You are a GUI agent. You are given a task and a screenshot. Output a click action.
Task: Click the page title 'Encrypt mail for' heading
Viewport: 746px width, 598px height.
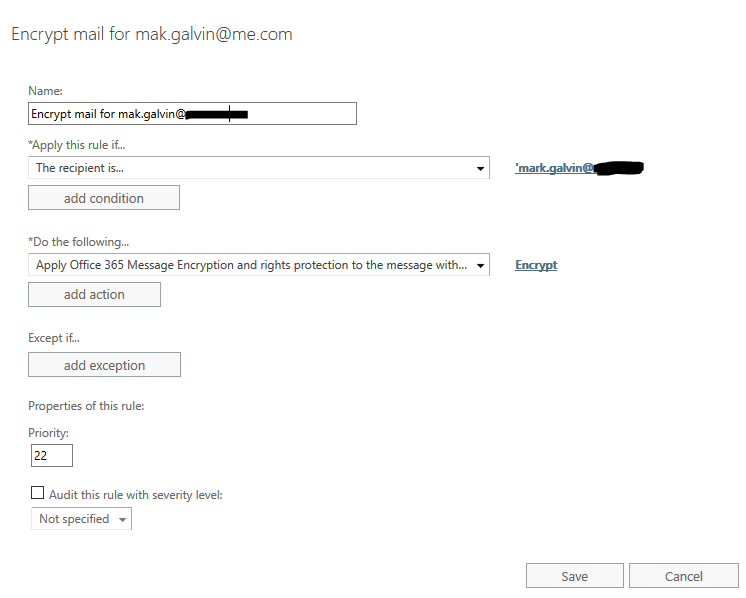click(151, 34)
